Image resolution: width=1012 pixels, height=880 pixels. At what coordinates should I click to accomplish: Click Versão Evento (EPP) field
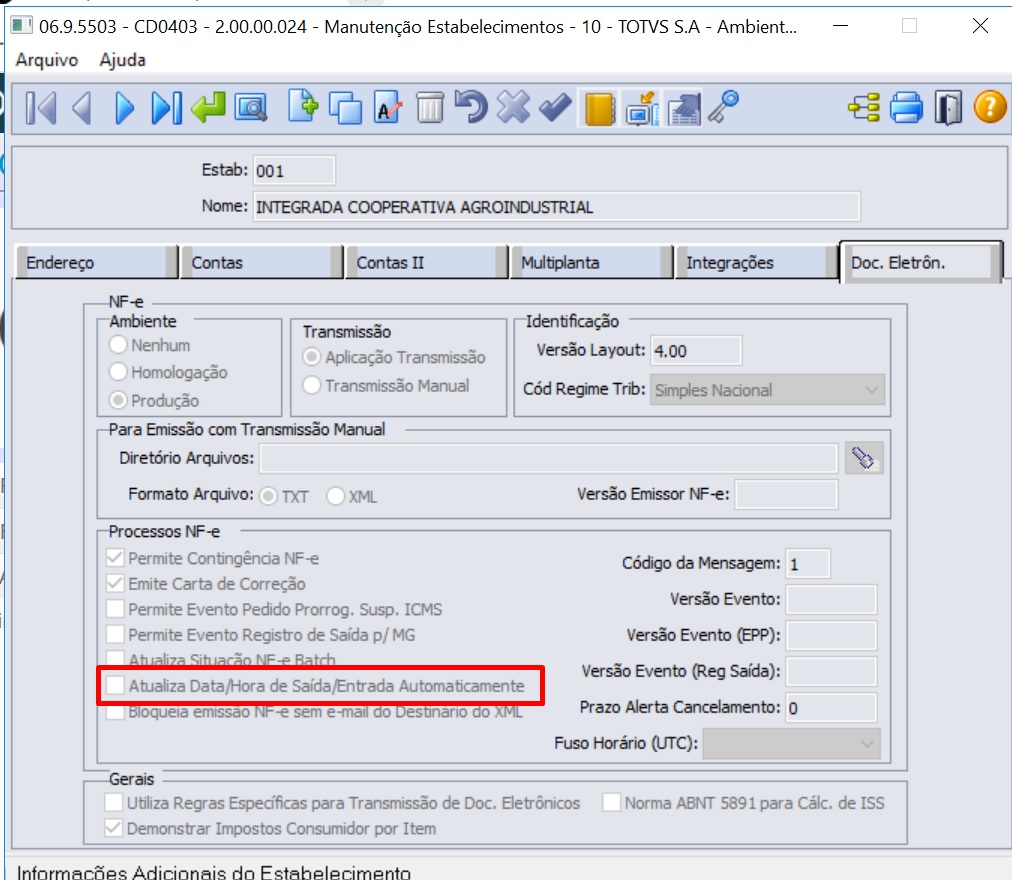pos(831,636)
